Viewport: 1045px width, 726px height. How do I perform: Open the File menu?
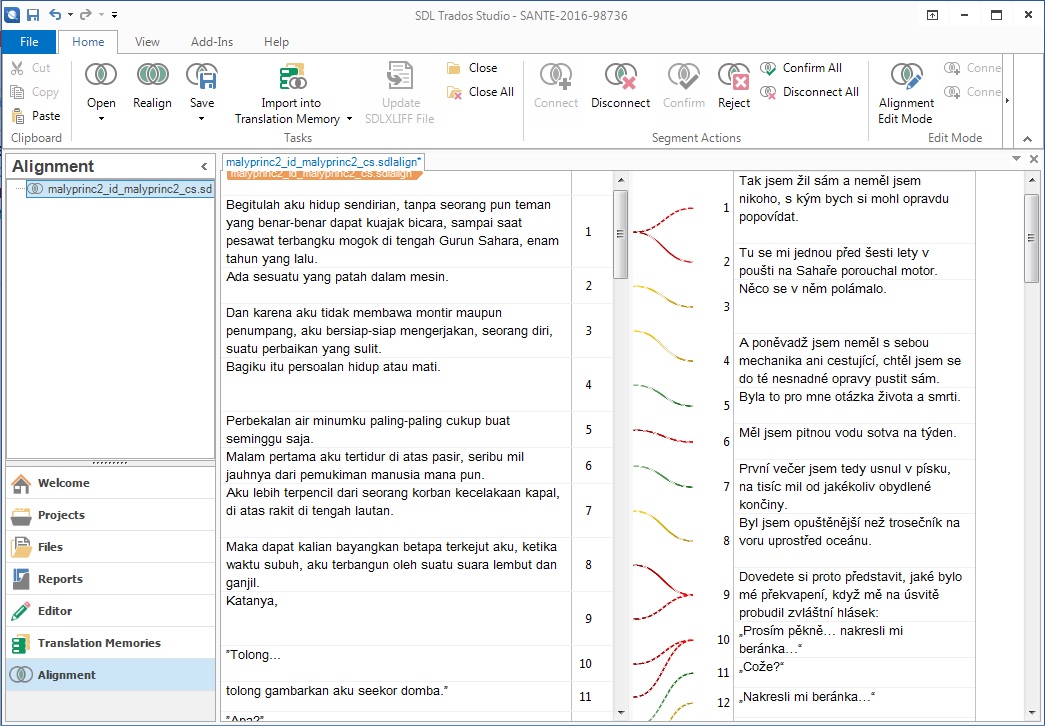tap(29, 42)
